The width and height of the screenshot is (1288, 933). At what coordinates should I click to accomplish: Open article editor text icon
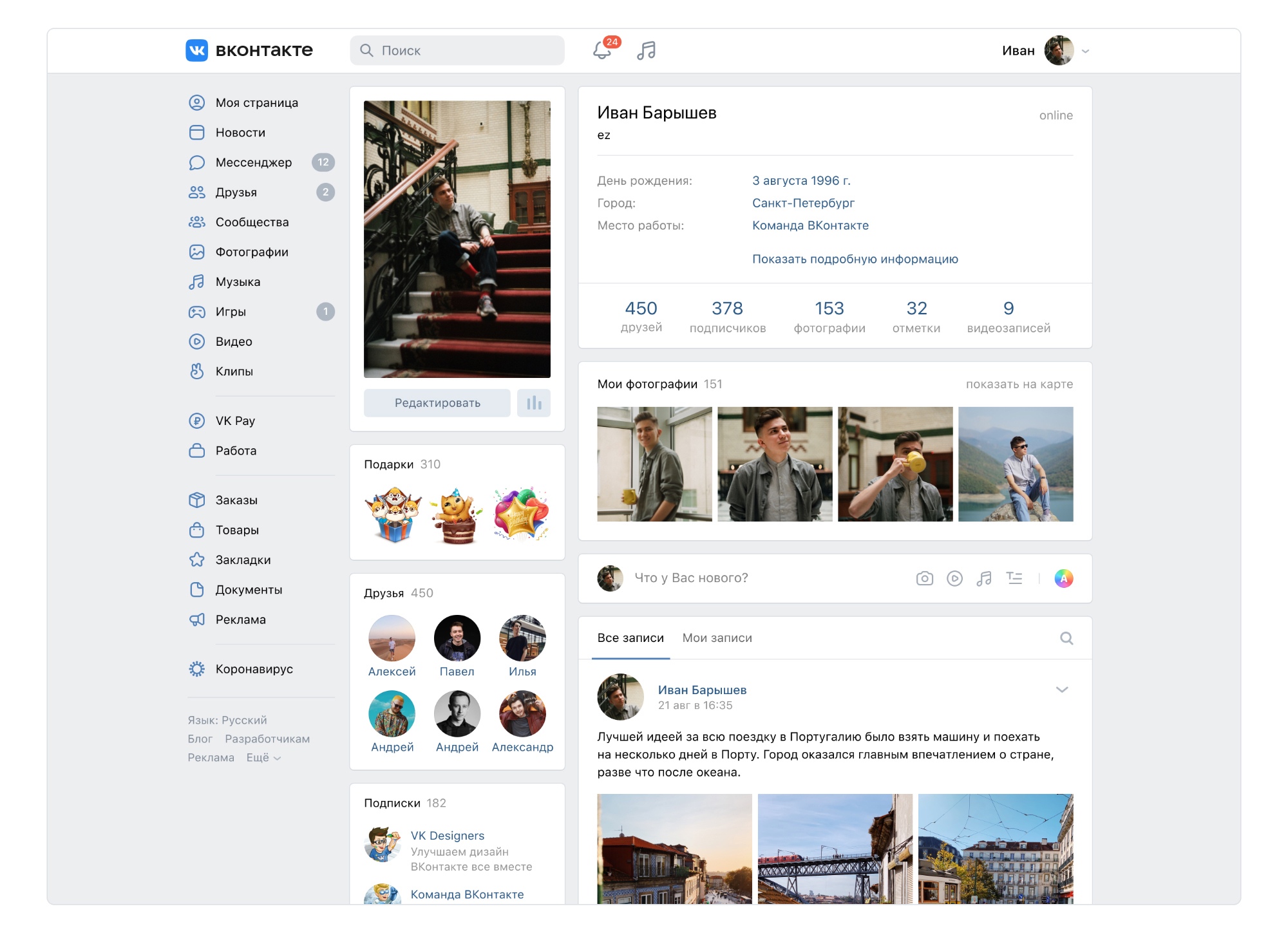[1014, 578]
